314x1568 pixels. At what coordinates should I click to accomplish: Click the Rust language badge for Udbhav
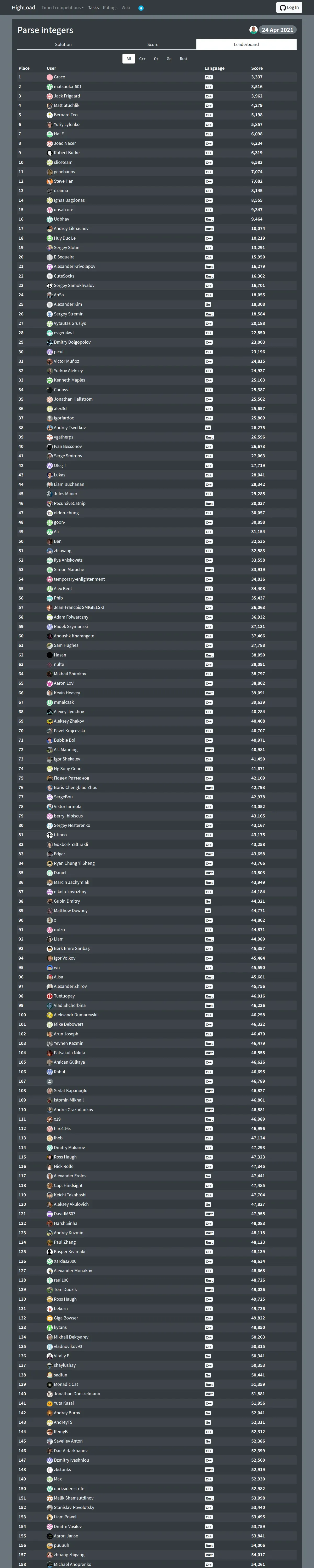point(209,219)
